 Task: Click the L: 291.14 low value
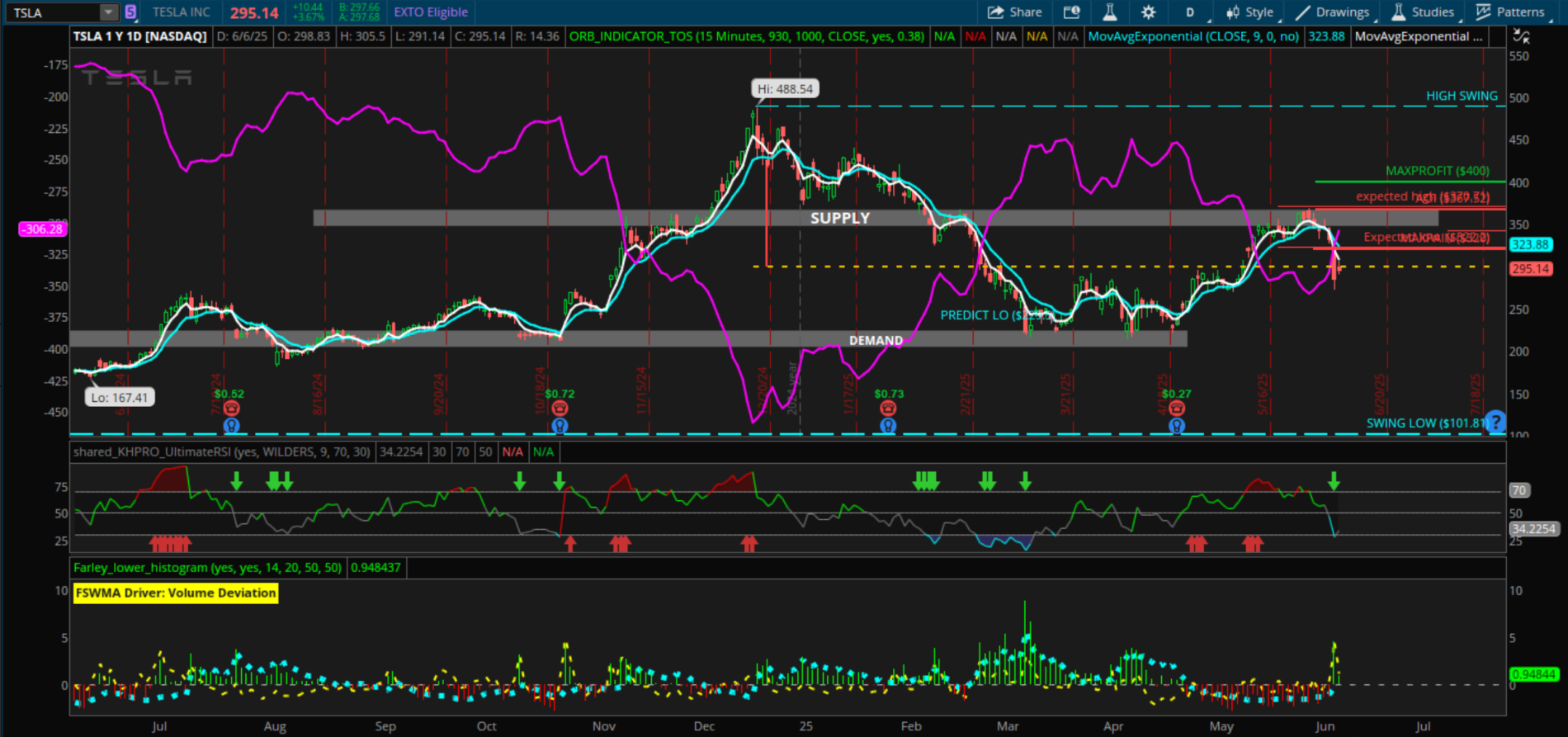[420, 36]
